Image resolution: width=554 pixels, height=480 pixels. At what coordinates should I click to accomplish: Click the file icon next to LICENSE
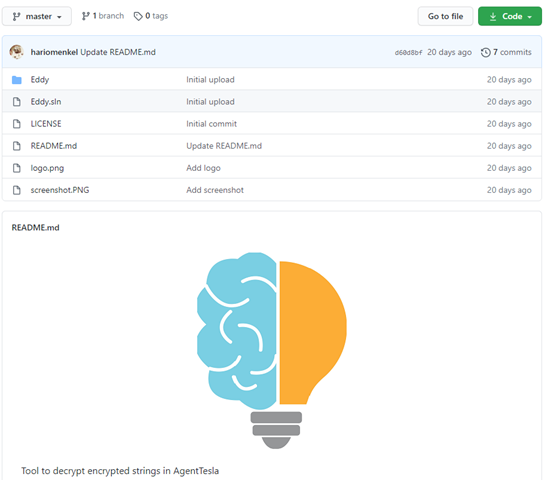tap(17, 124)
